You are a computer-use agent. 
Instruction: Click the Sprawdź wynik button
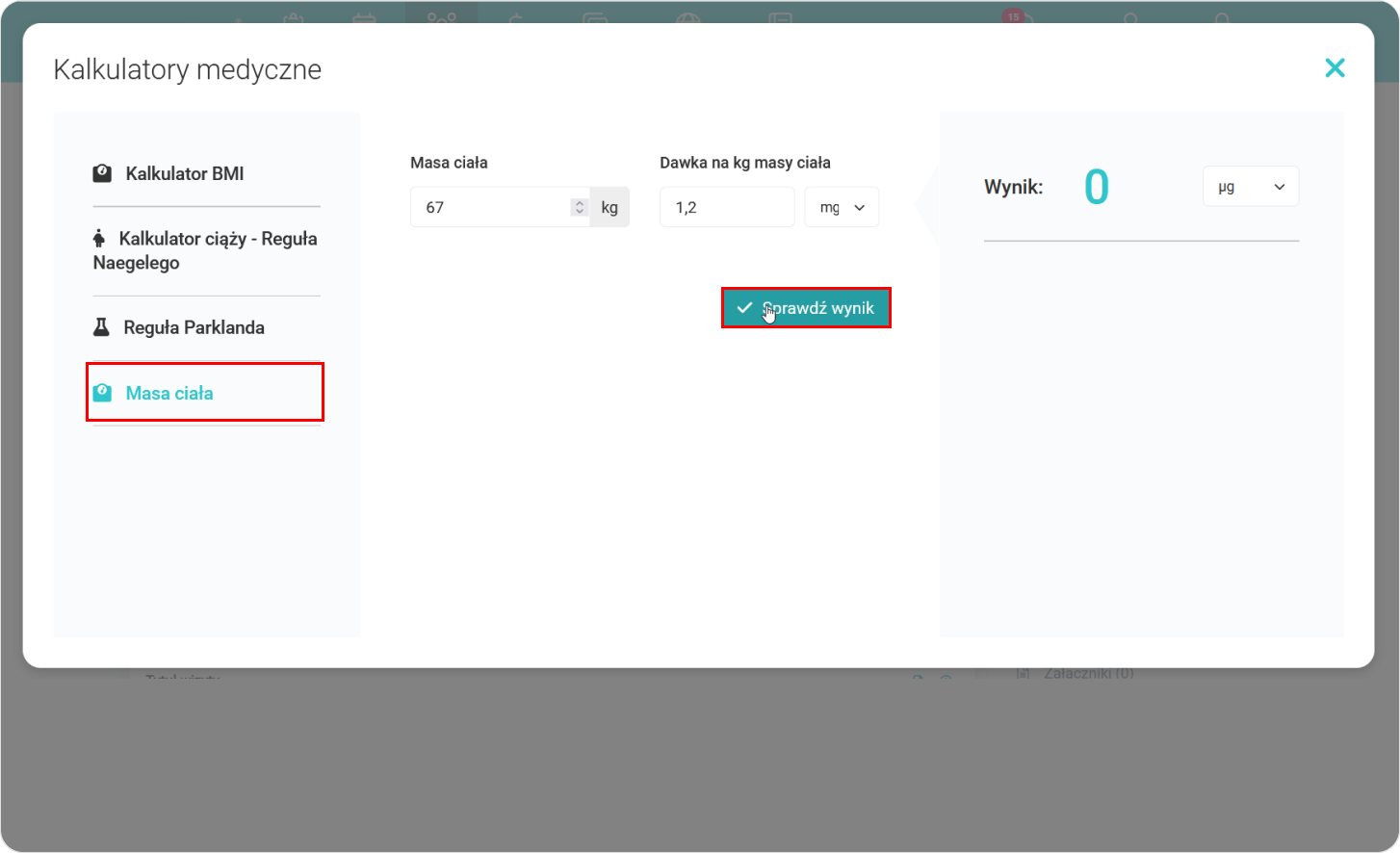(x=806, y=308)
